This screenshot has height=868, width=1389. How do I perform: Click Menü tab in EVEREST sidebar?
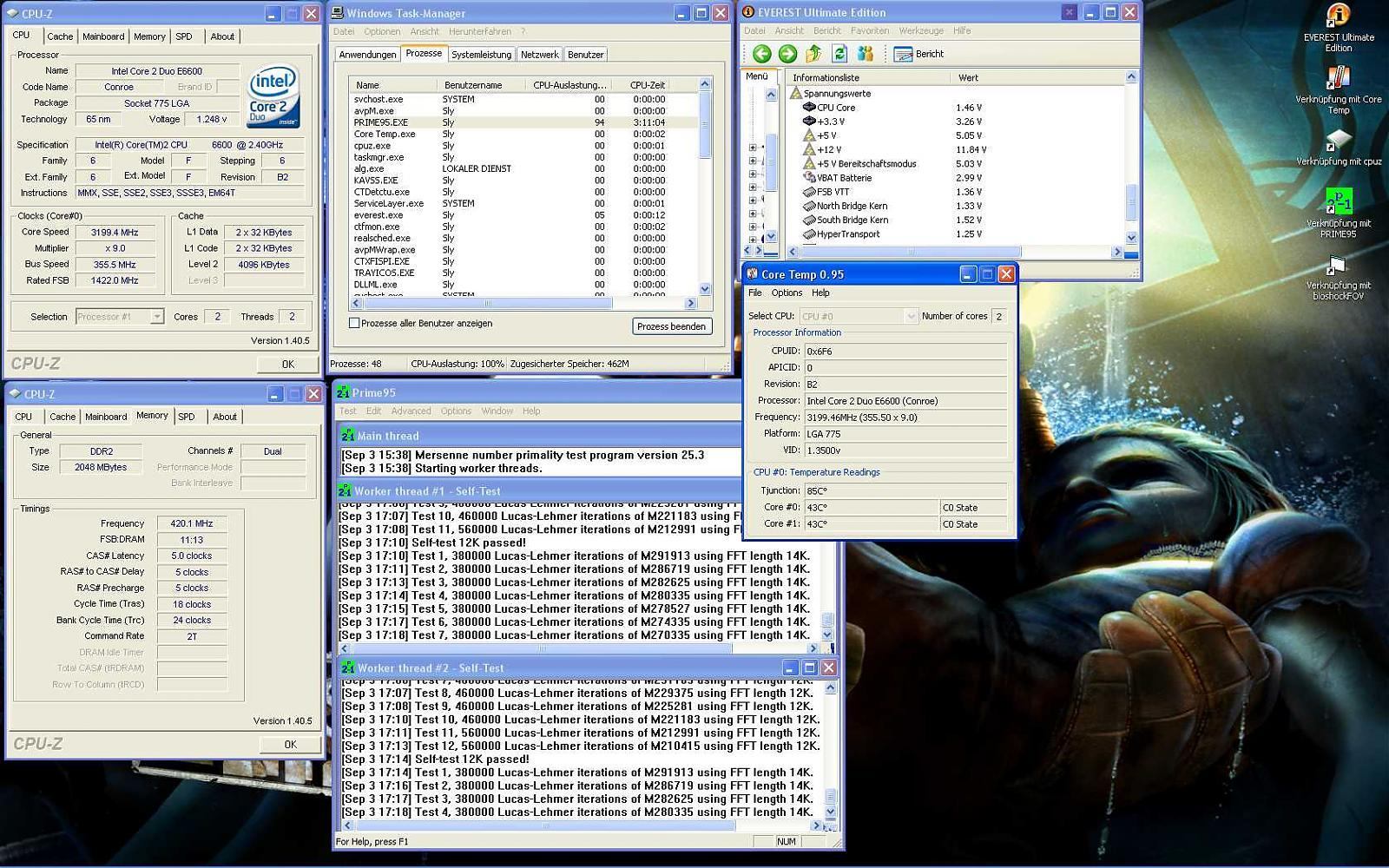(x=757, y=76)
